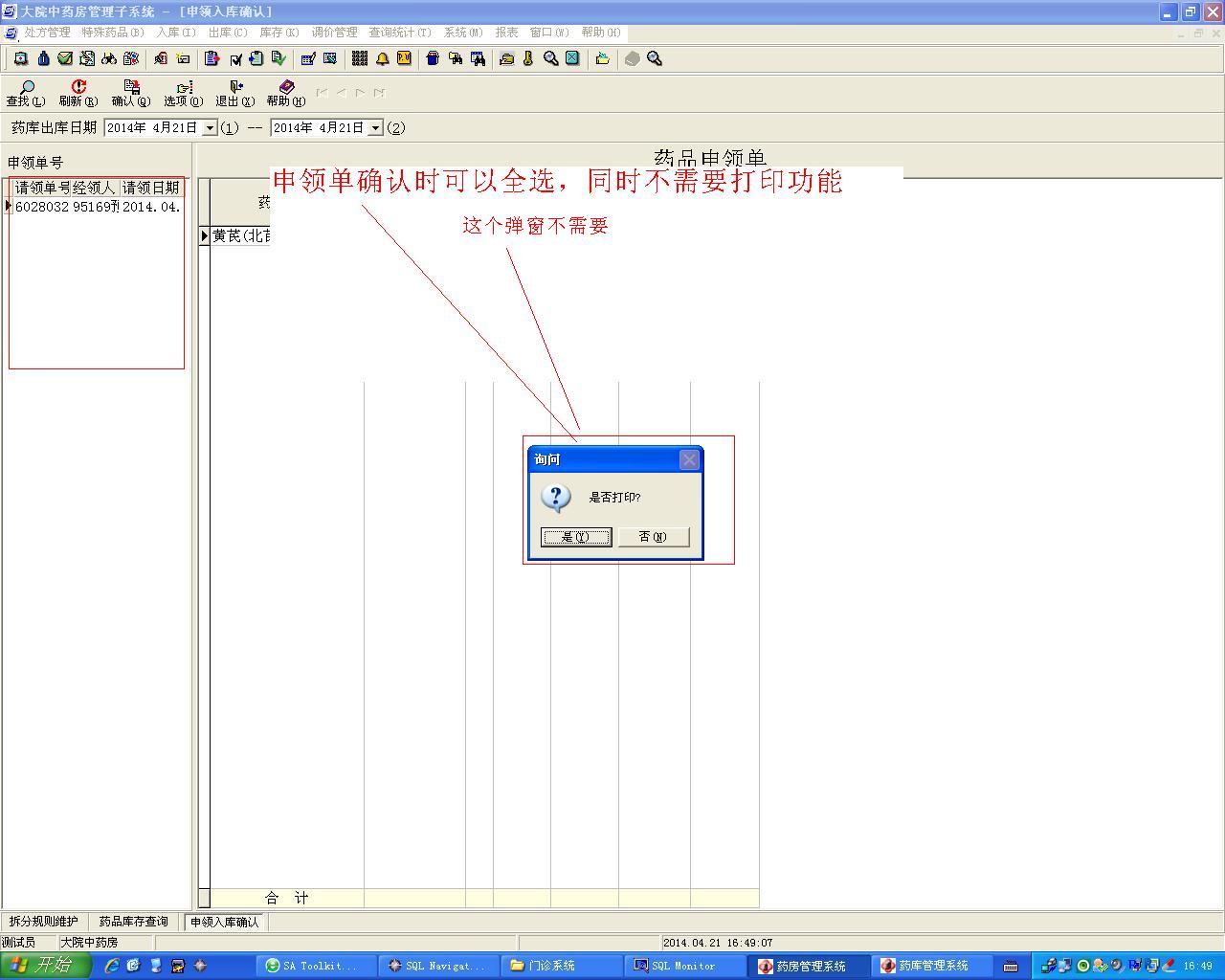Open the 库存(K) menu
Viewport: 1225px width, 980px height.
[x=279, y=33]
